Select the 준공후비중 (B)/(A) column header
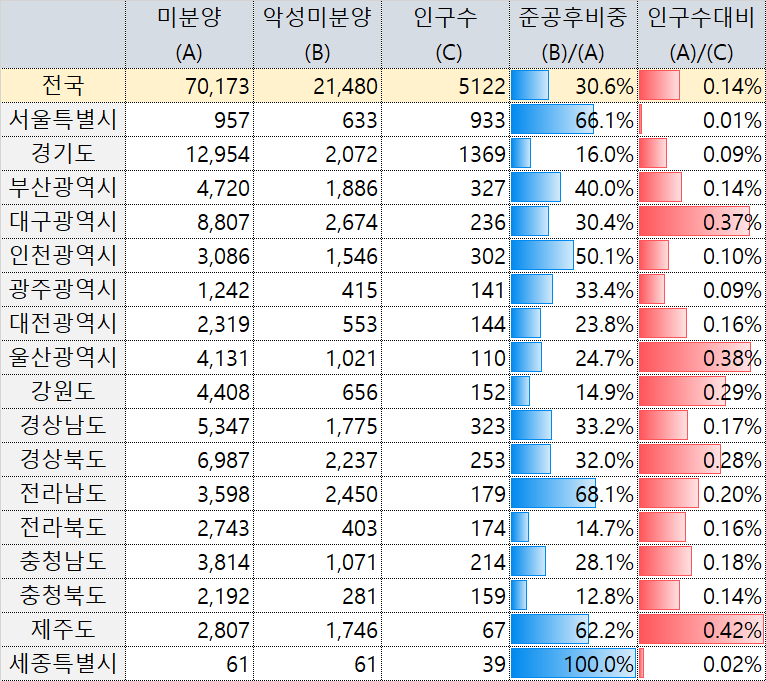 pyautogui.click(x=574, y=34)
